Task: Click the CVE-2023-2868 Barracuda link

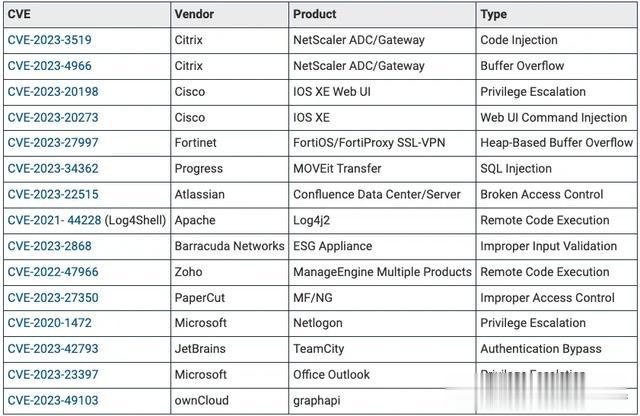Action: point(49,246)
